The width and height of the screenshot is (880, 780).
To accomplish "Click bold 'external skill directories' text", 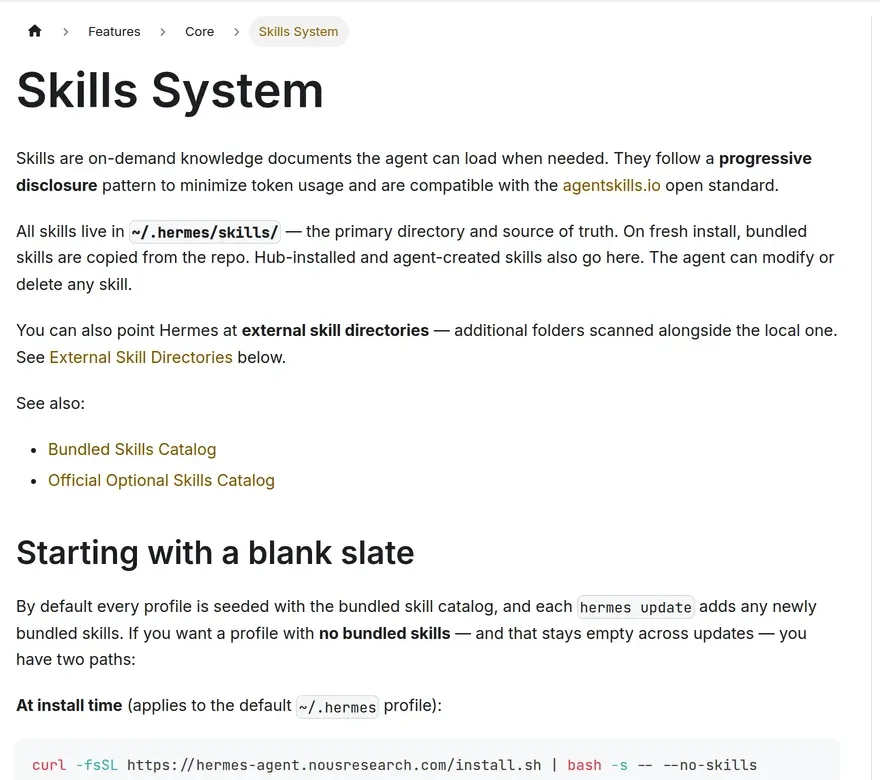I will [x=335, y=330].
